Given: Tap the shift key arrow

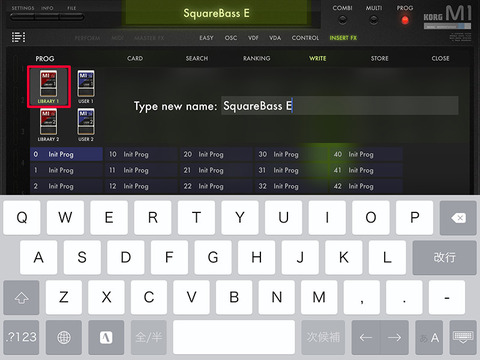Looking at the screenshot, I should point(21,297).
